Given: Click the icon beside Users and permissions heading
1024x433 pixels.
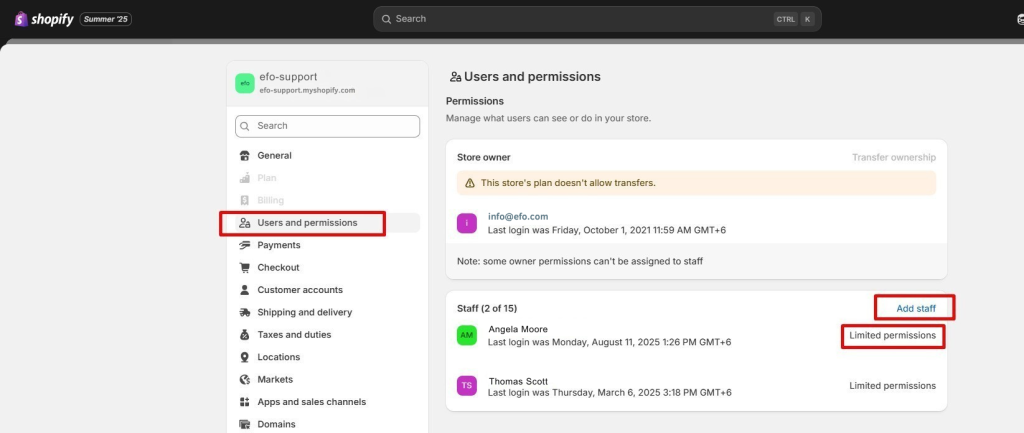Looking at the screenshot, I should point(456,77).
